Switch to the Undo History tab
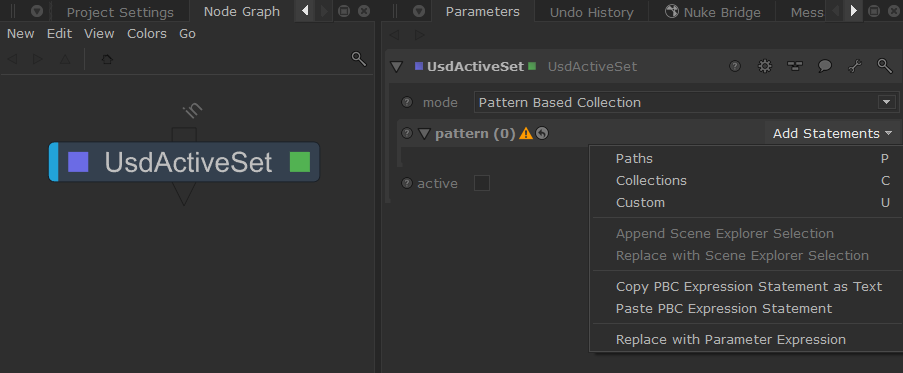The height and width of the screenshot is (373, 903). tap(591, 12)
